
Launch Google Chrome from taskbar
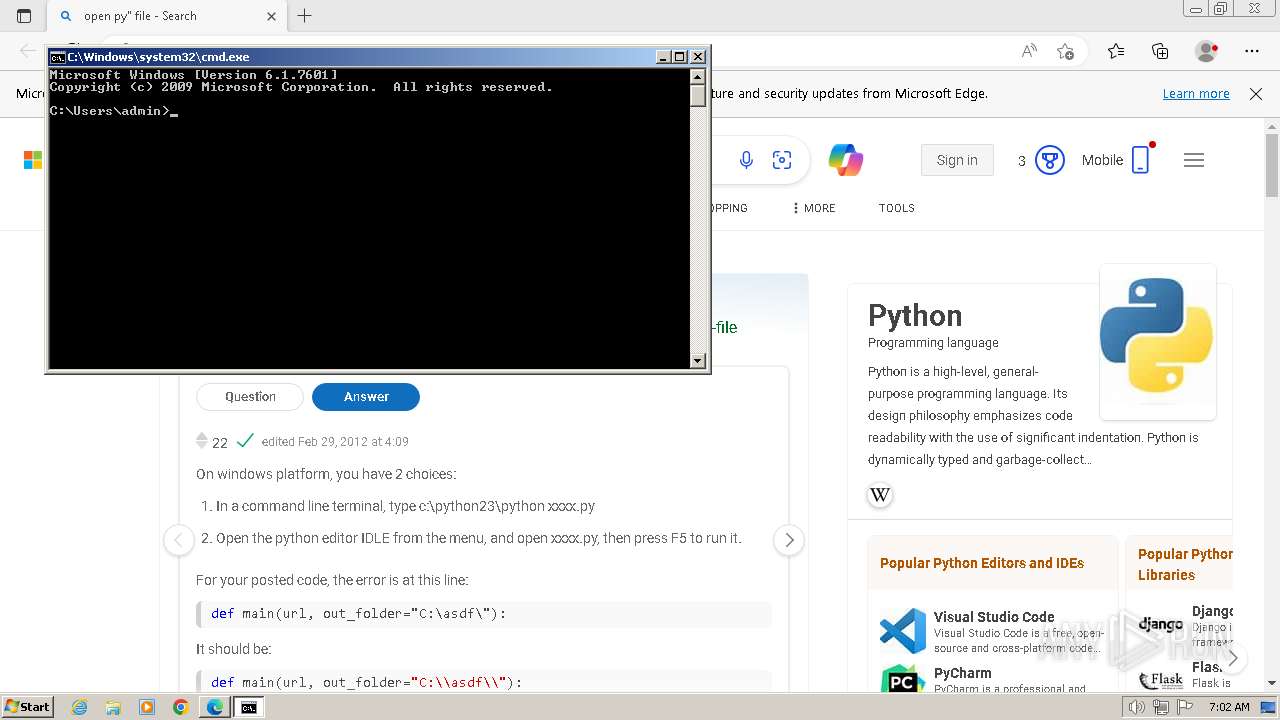click(181, 707)
